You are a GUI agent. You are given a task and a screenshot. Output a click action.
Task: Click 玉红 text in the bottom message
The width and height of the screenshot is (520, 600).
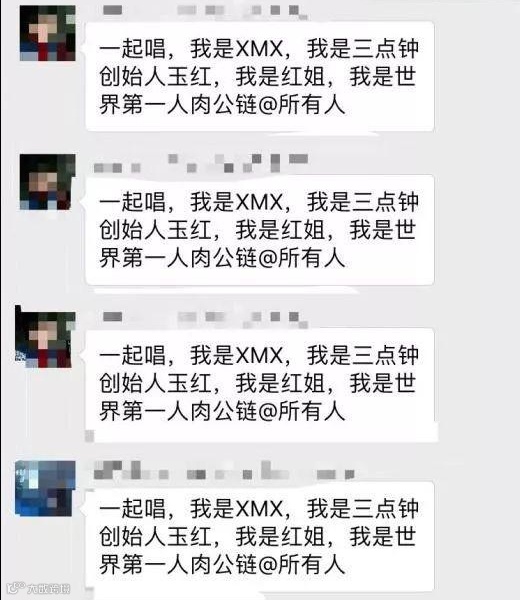tap(189, 536)
